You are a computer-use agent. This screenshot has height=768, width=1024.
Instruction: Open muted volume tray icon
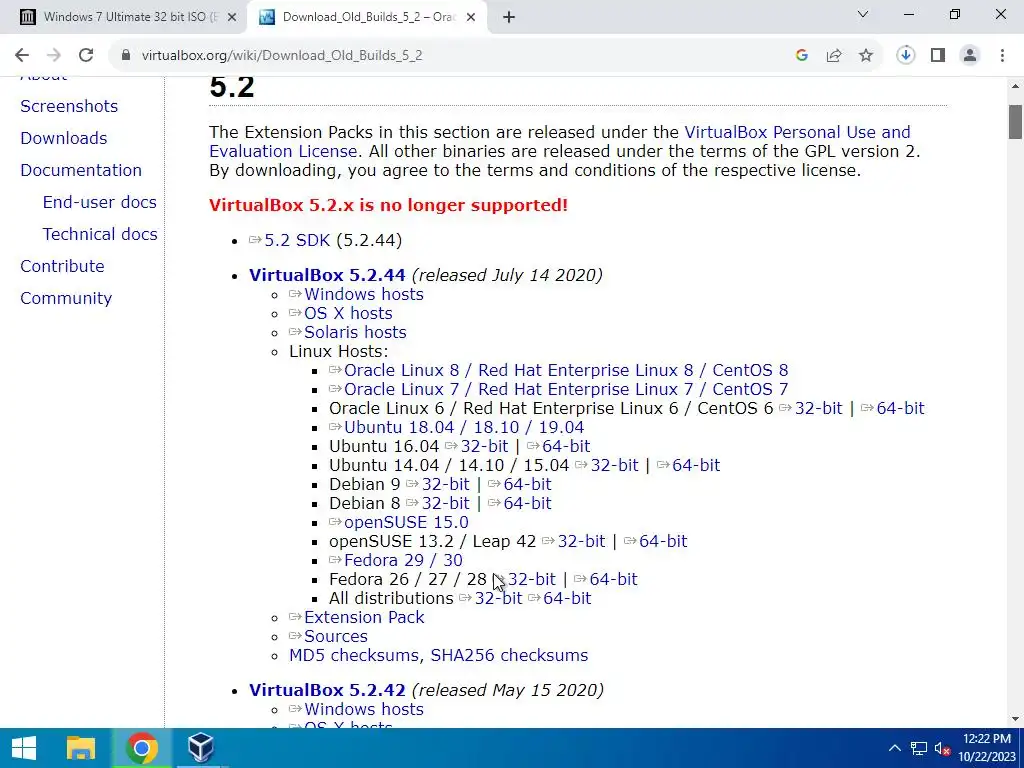click(x=942, y=748)
